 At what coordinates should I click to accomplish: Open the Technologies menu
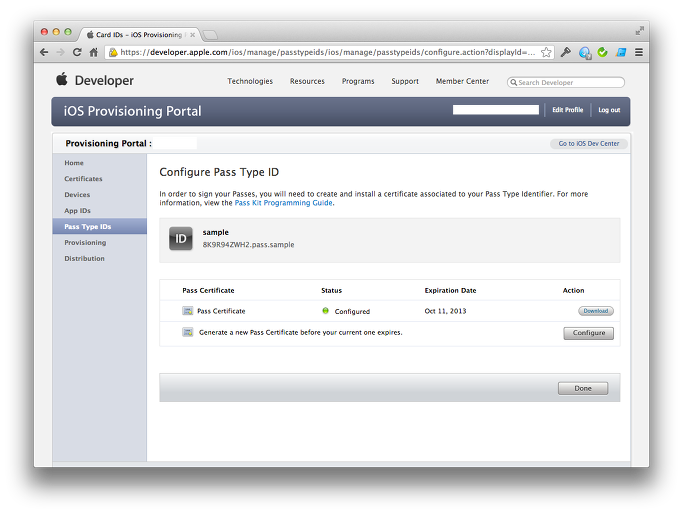pos(250,81)
